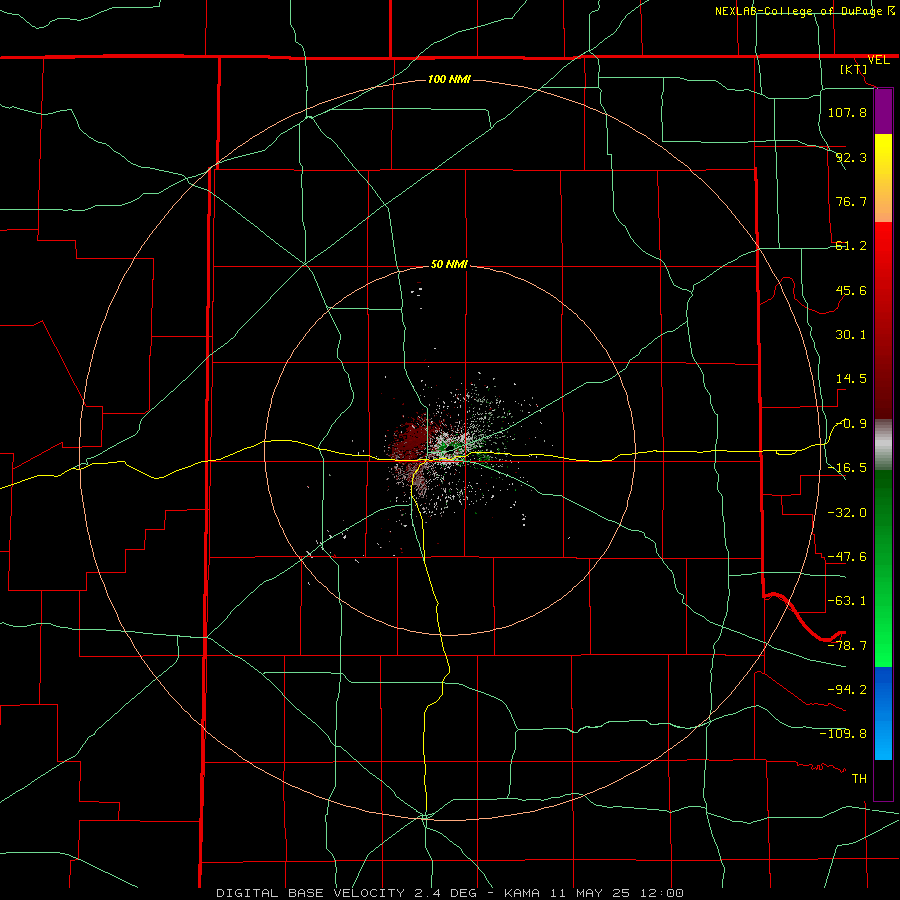Click the 107.8 scale value
900x900 pixels.
click(847, 112)
